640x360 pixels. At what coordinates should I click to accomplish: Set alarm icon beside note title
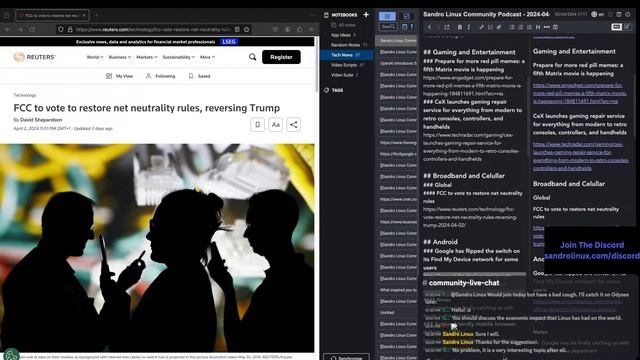pyautogui.click(x=611, y=14)
